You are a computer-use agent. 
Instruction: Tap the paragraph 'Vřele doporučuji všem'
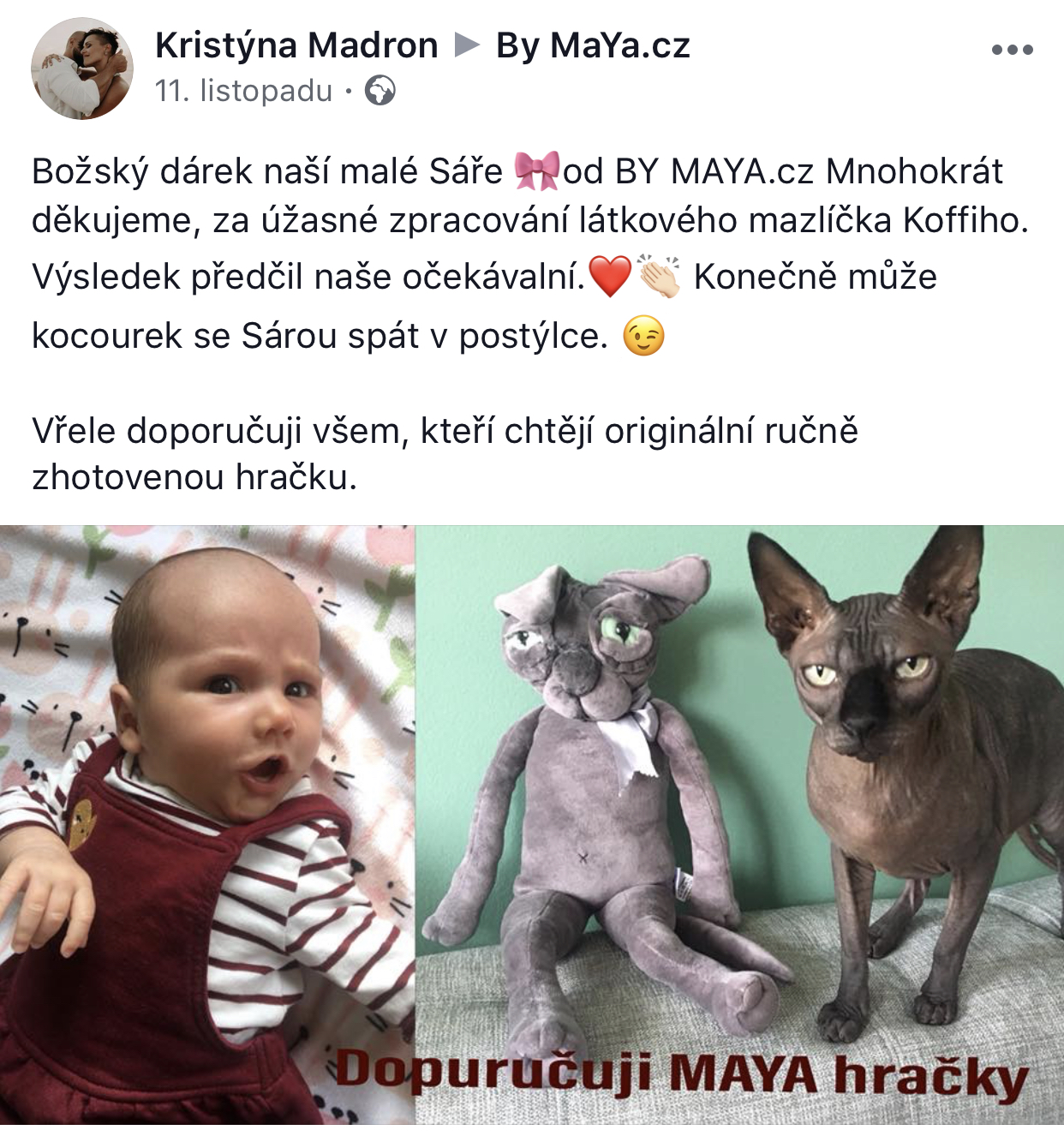[445, 453]
